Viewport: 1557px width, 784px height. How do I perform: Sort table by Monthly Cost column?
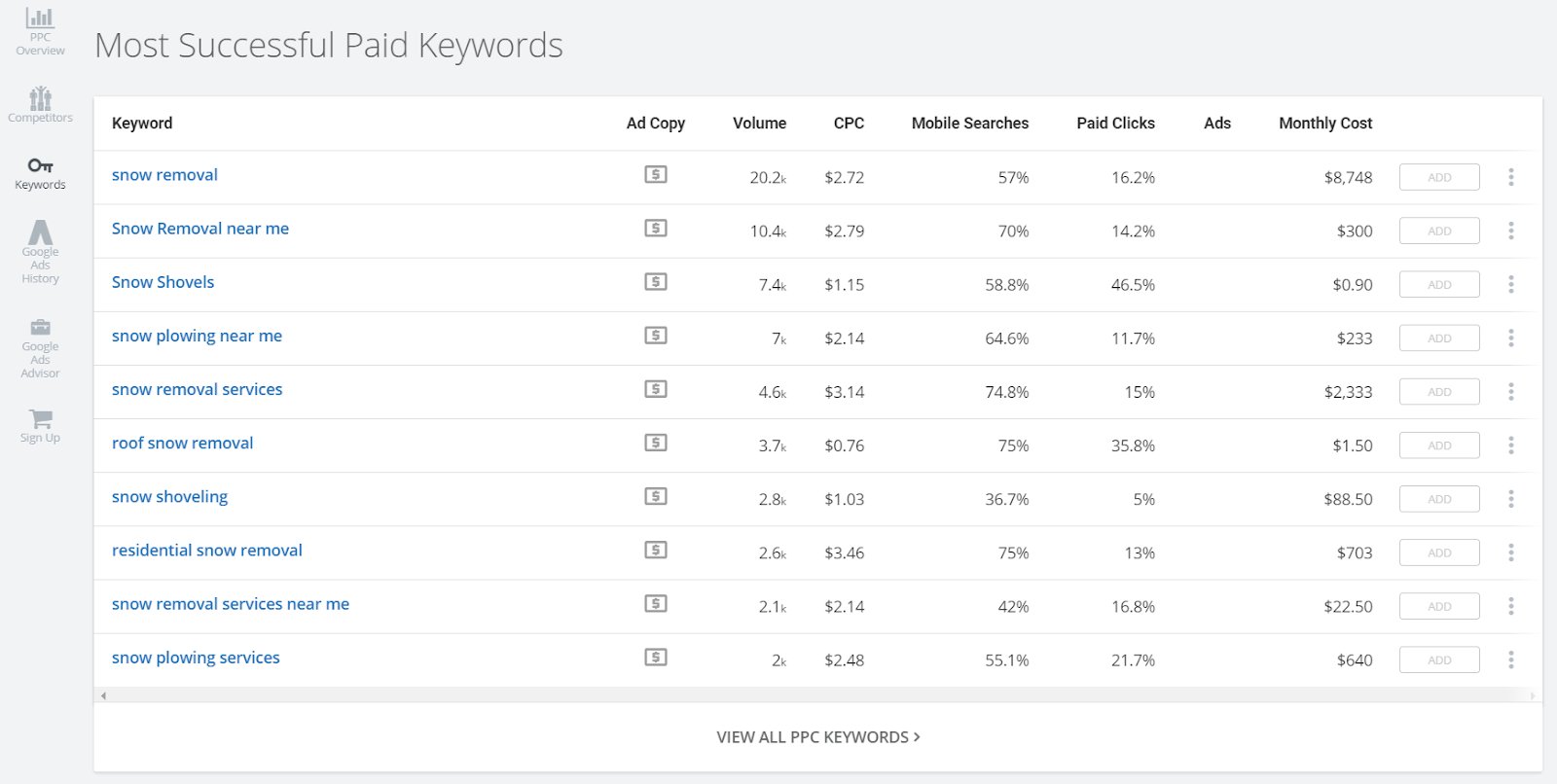(1324, 124)
